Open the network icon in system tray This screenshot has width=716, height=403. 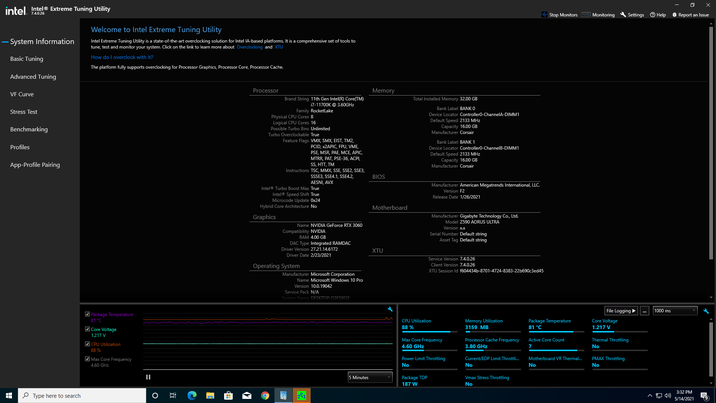coord(659,395)
